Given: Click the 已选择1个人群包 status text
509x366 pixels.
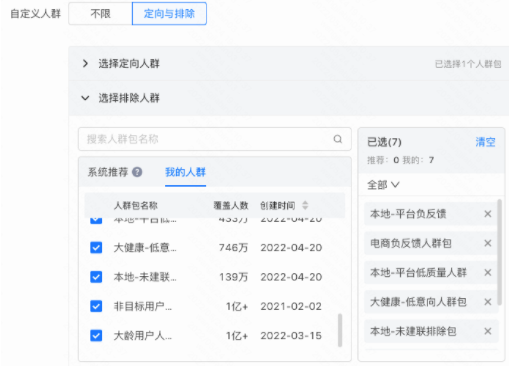Looking at the screenshot, I should pos(468,64).
